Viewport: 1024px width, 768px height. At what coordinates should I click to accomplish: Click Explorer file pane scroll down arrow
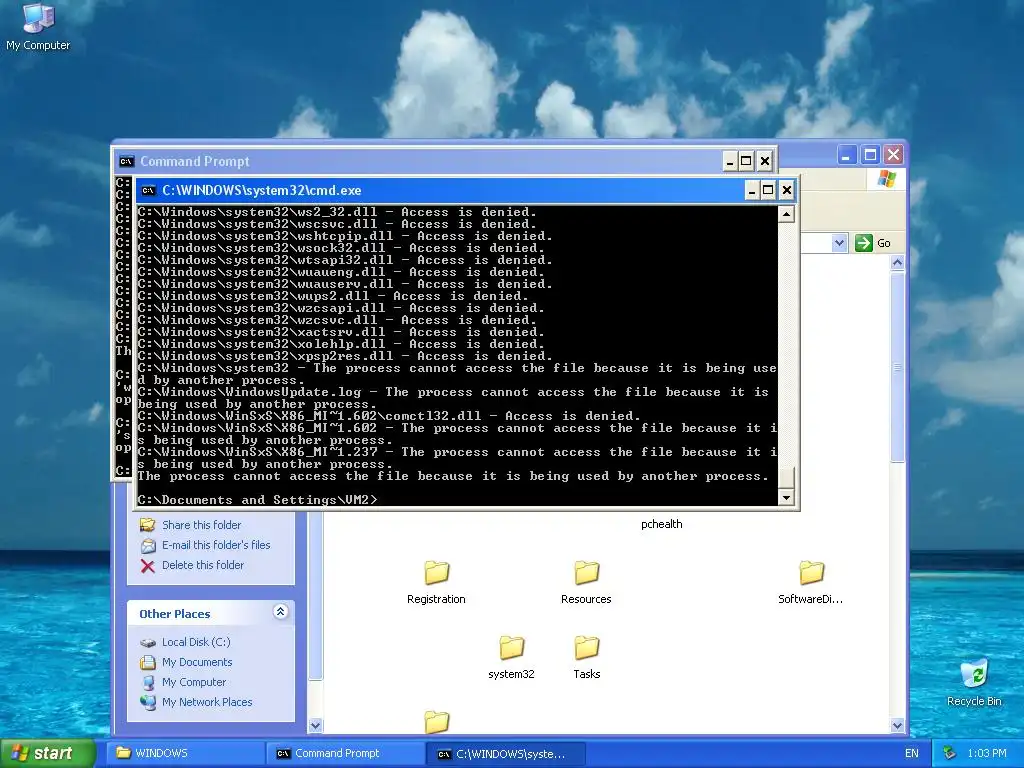pyautogui.click(x=897, y=726)
